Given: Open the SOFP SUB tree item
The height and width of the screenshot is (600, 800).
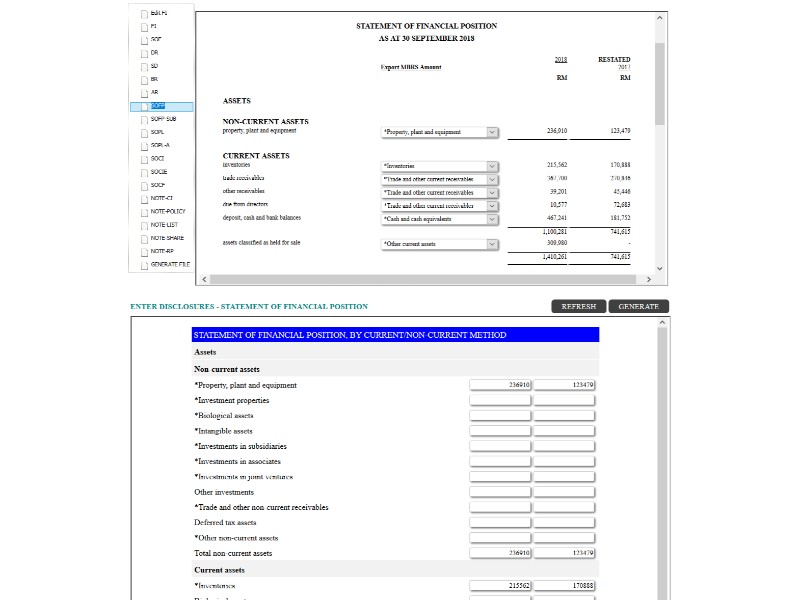Looking at the screenshot, I should [x=163, y=119].
